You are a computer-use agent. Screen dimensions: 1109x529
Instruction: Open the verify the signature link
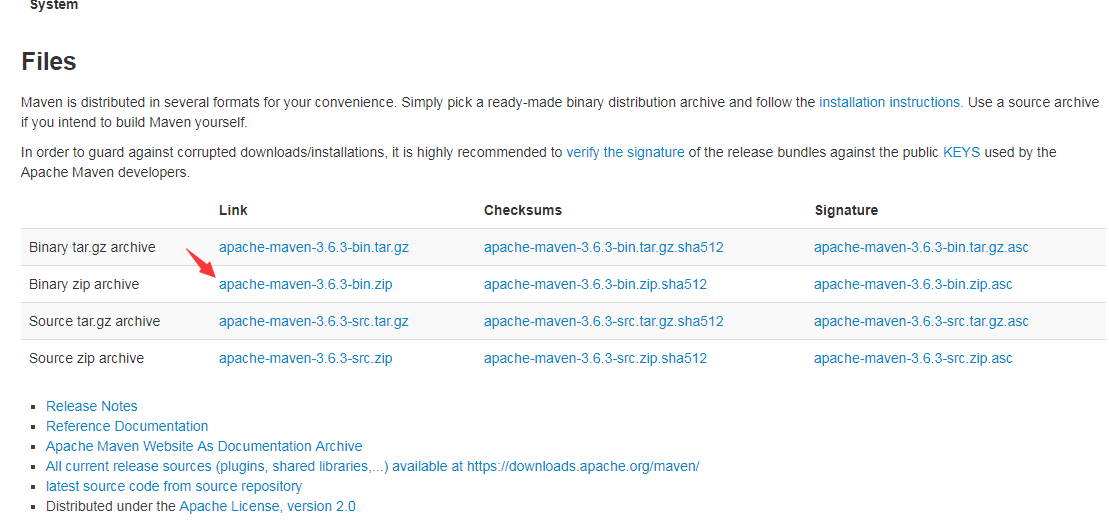pos(625,152)
